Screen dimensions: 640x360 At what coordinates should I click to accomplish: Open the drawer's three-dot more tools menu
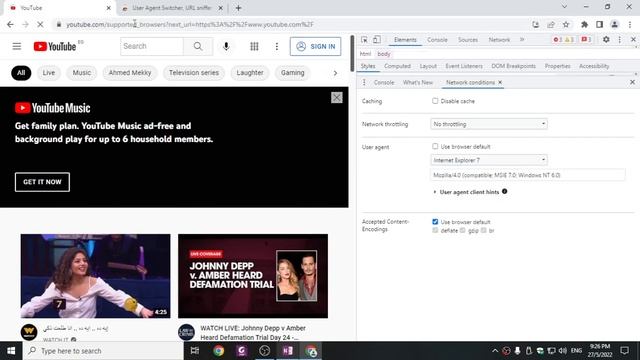pyautogui.click(x=364, y=82)
